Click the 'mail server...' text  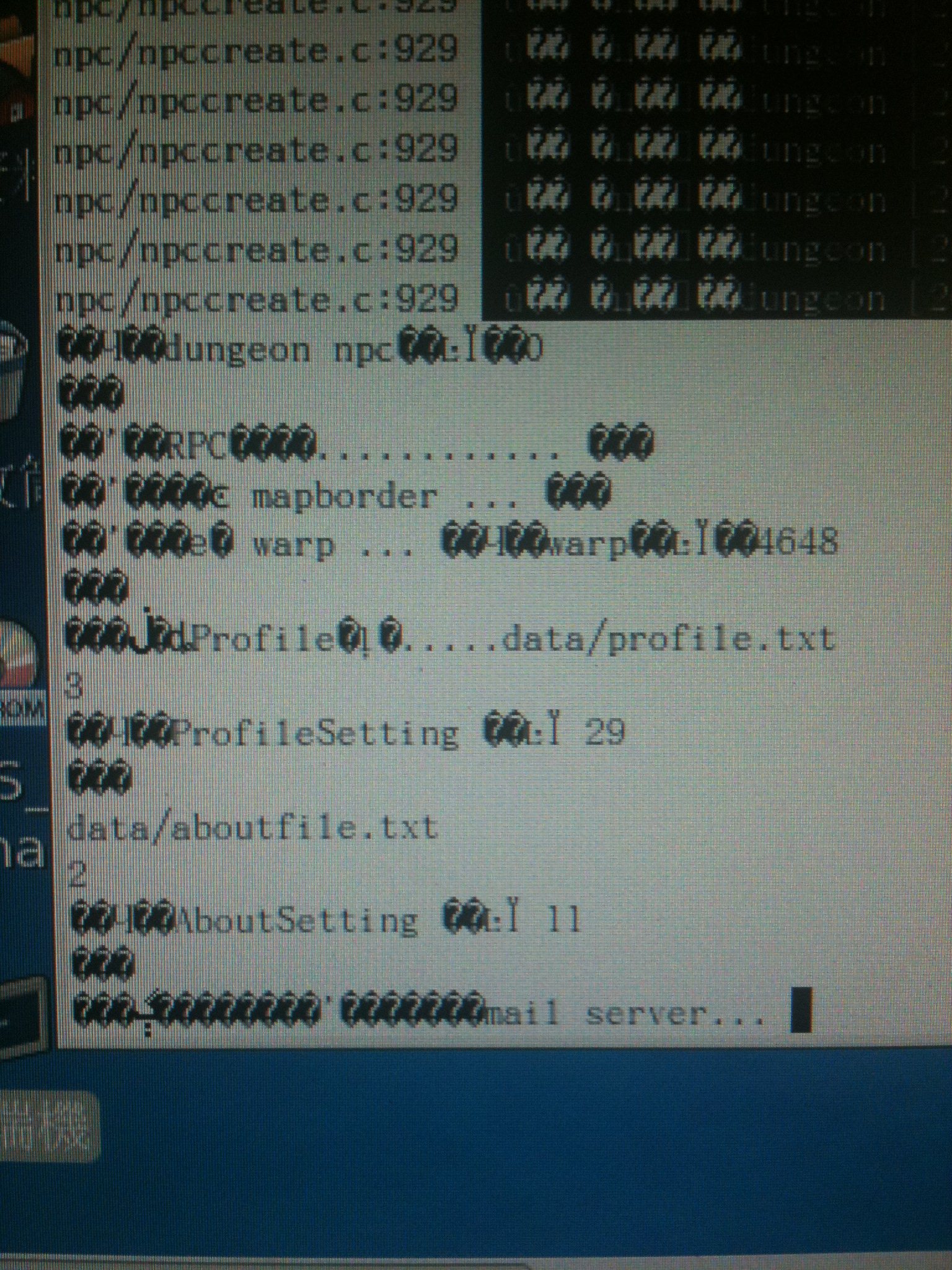[x=622, y=1013]
